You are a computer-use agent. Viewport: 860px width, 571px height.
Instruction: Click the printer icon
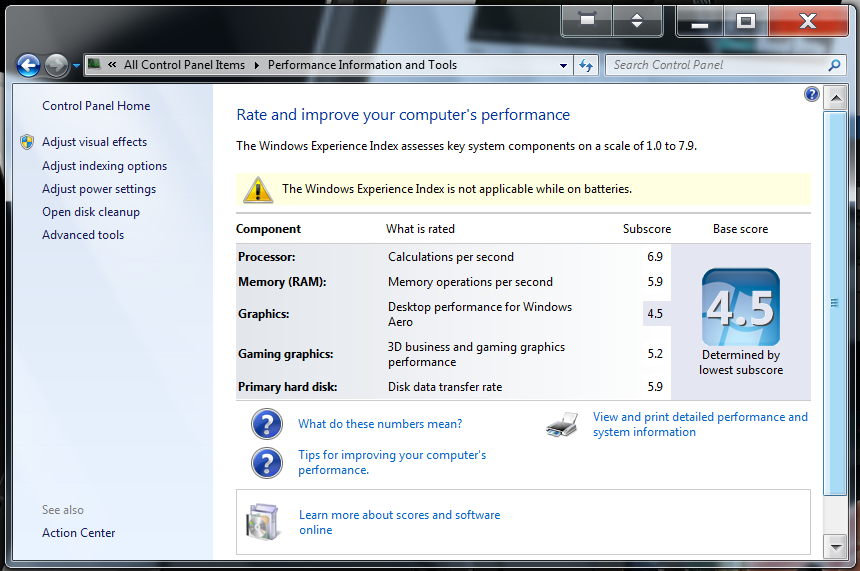[562, 425]
